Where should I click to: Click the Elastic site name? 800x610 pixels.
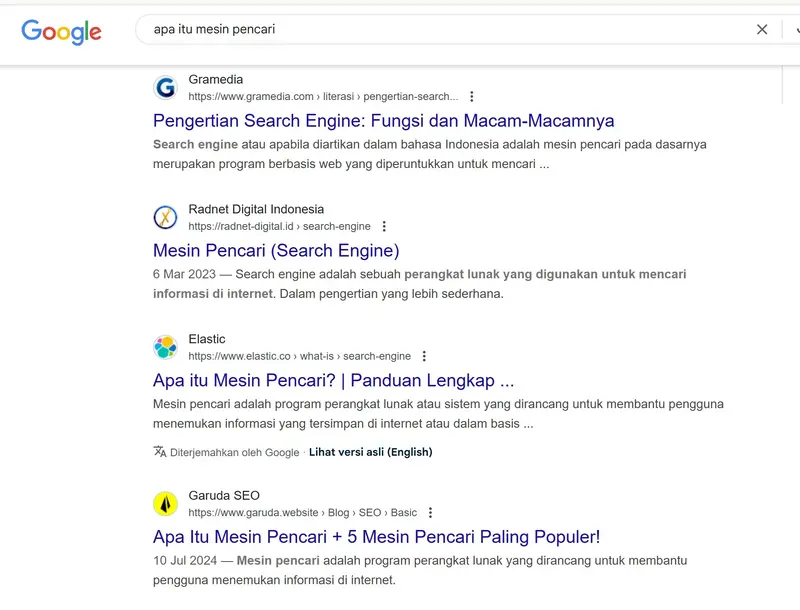207,339
